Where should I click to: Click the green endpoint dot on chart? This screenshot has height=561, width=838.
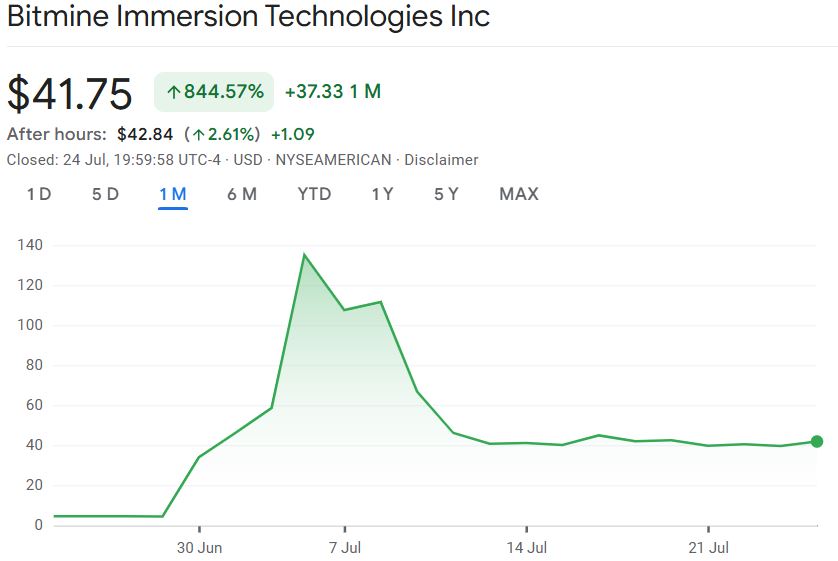[x=817, y=441]
